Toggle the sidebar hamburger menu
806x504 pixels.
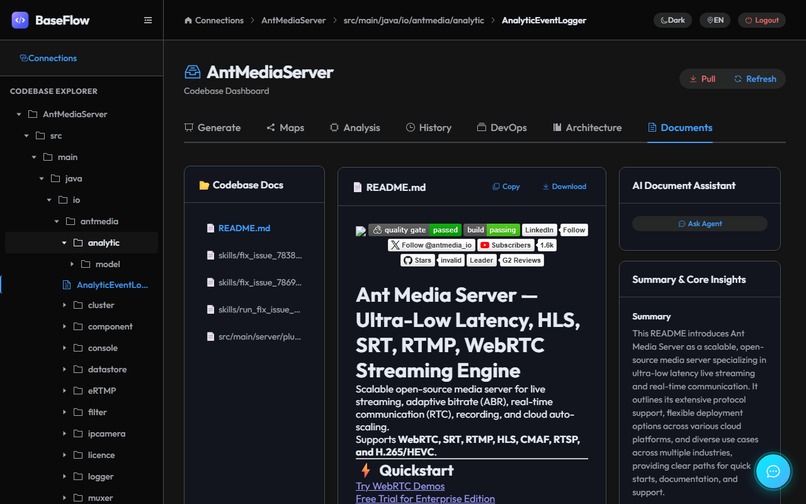148,20
